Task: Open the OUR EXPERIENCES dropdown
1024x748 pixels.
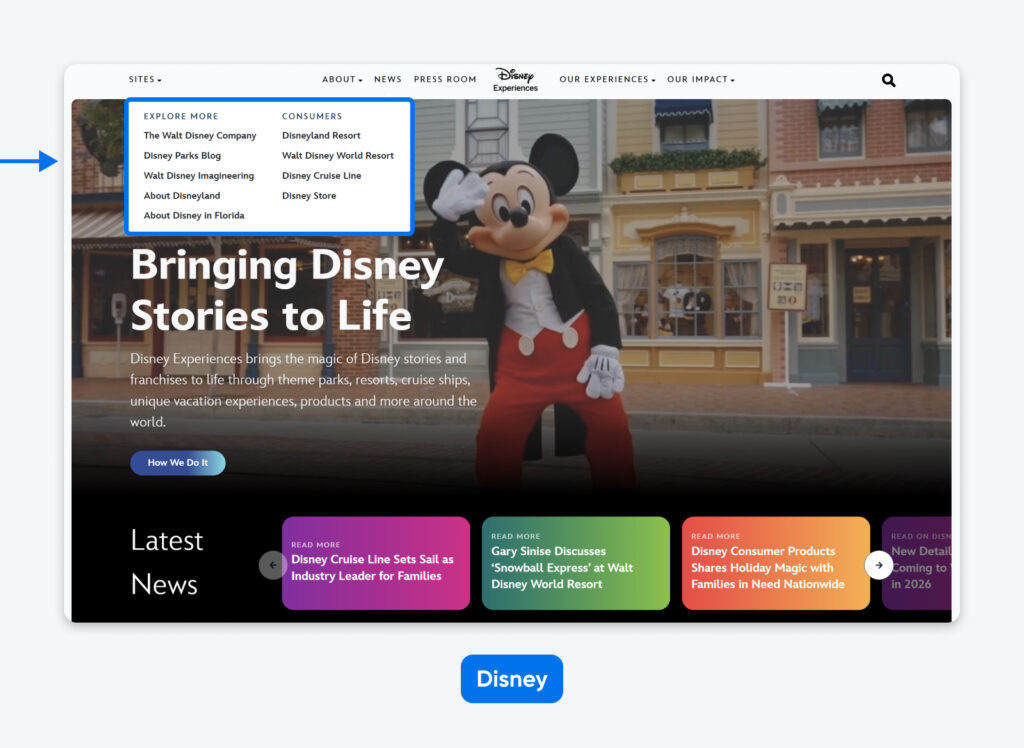Action: [x=606, y=79]
